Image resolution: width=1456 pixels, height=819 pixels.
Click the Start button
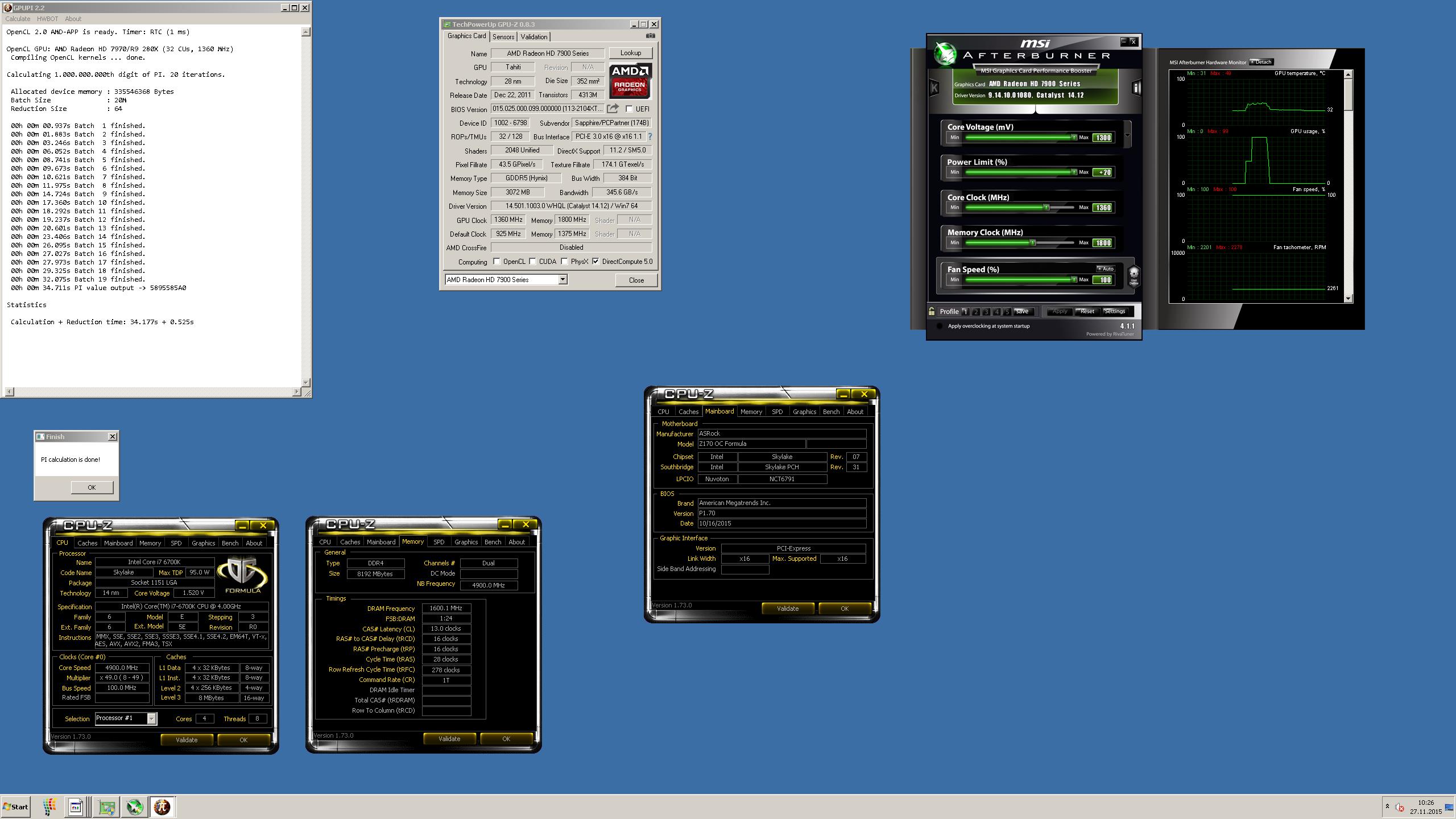tap(15, 806)
